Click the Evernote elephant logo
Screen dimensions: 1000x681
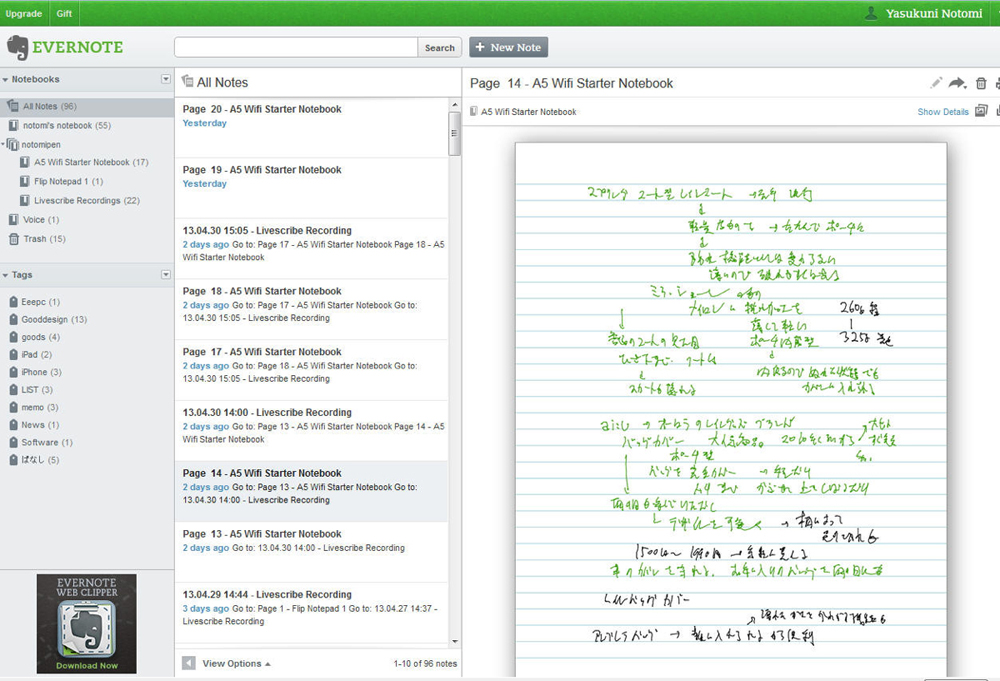pyautogui.click(x=18, y=47)
